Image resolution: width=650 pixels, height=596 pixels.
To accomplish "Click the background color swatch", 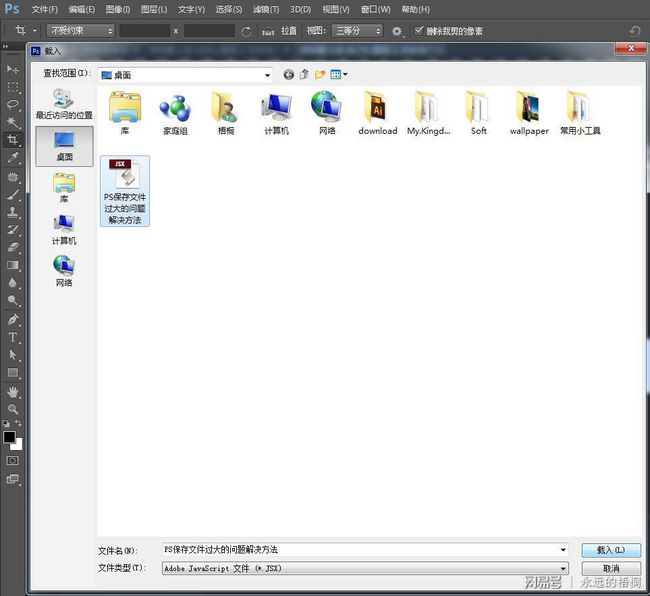I will coord(19,446).
